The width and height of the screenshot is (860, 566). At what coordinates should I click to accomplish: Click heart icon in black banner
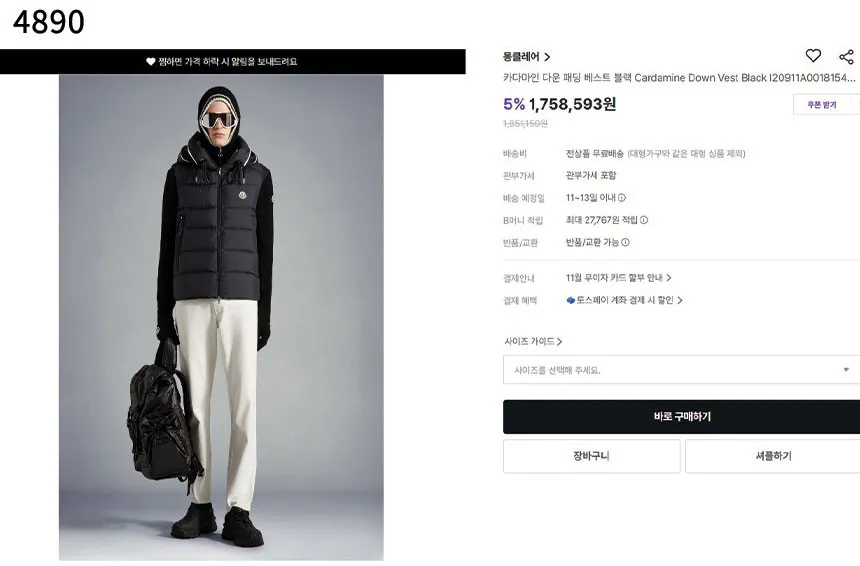pyautogui.click(x=150, y=61)
